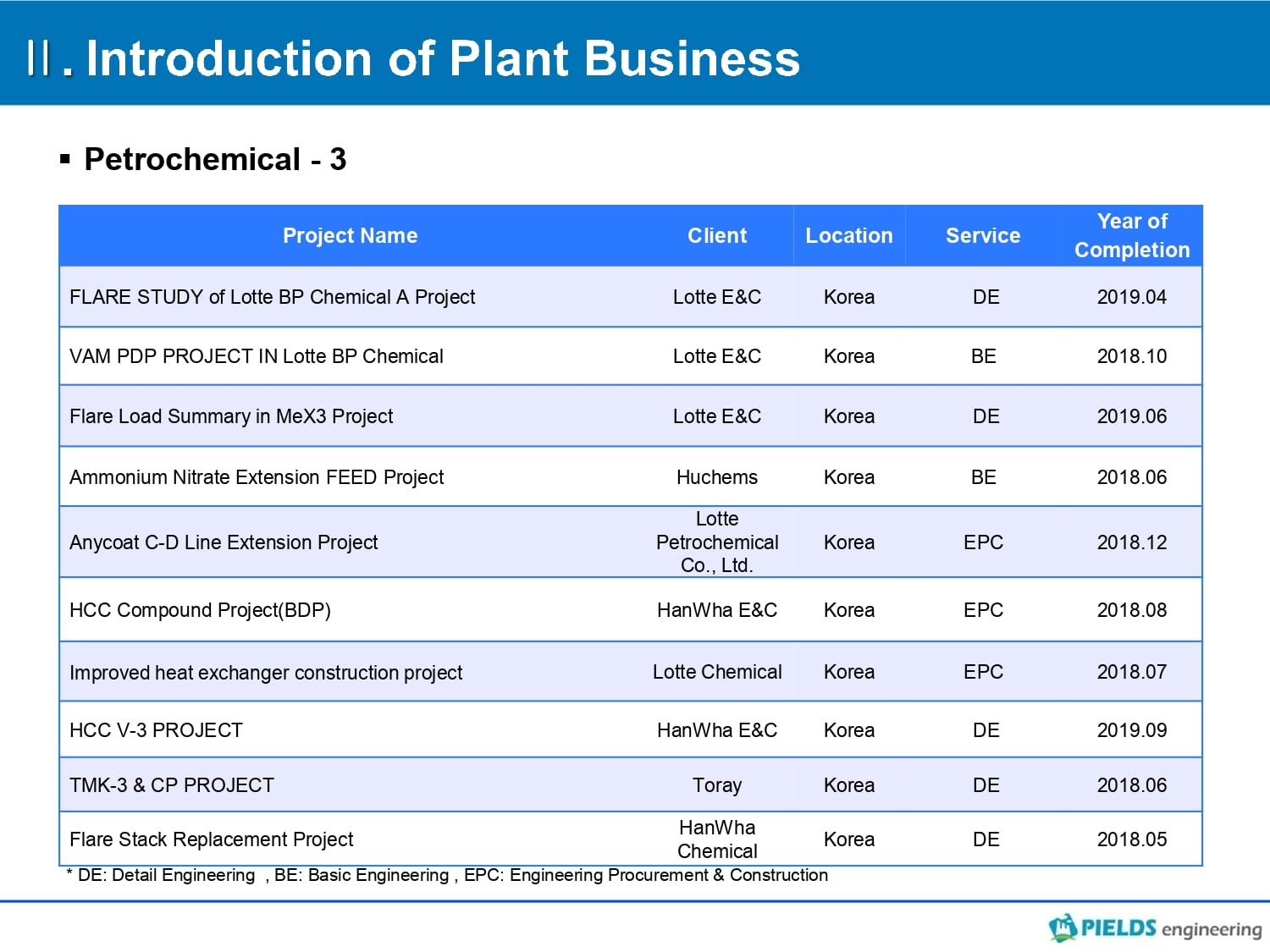Select 'Improved heat exchanger construction project'
Screen dimensions: 1270x952
[266, 673]
